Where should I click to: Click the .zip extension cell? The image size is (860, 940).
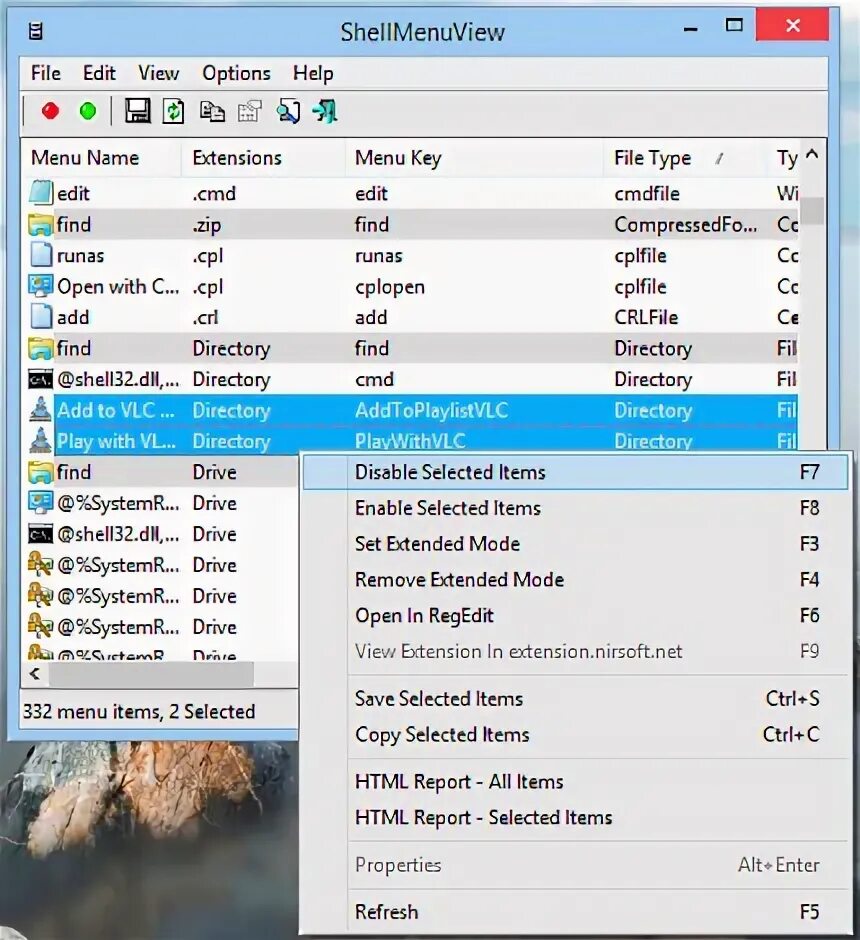[x=207, y=225]
